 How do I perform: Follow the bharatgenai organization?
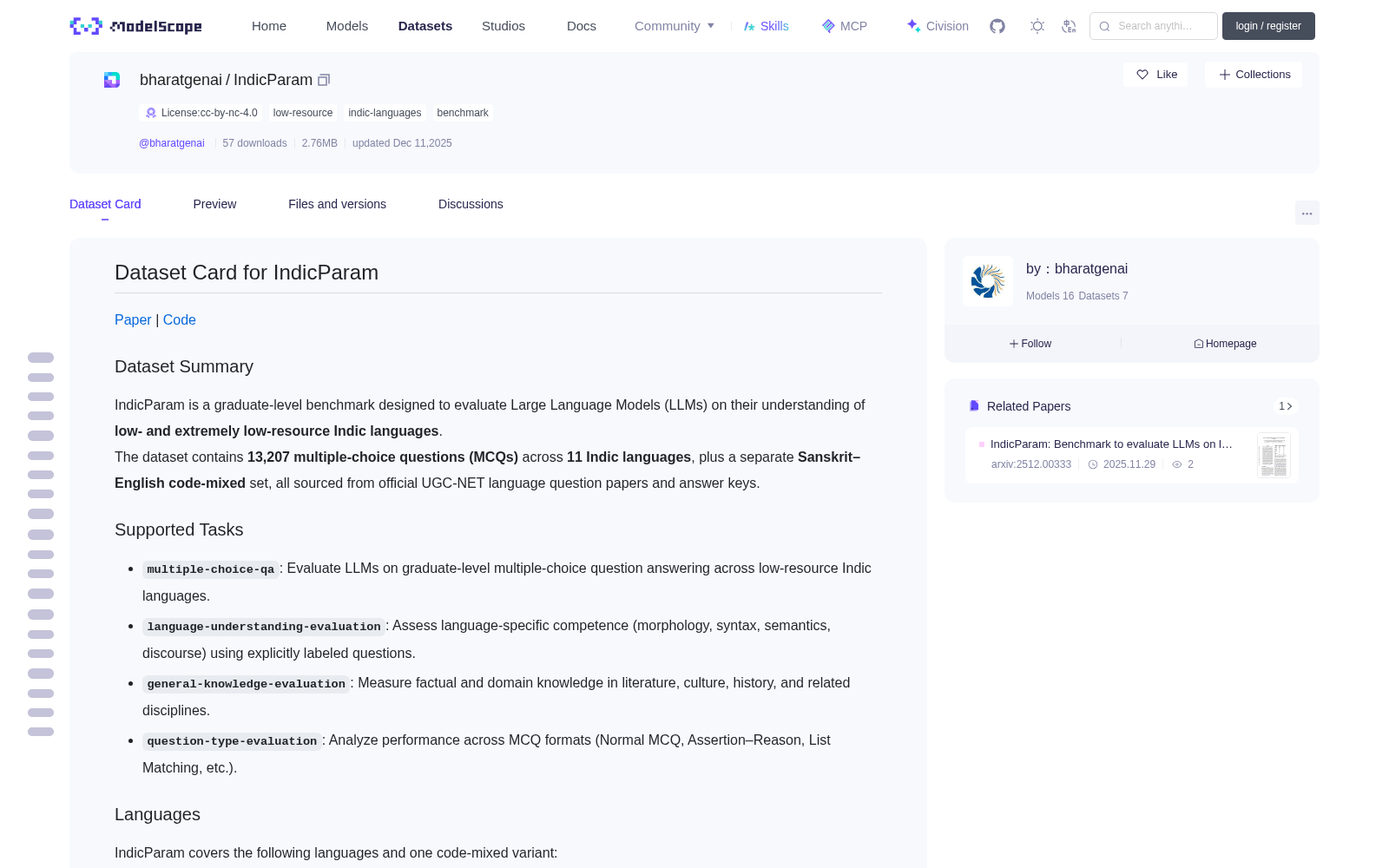[x=1030, y=344]
